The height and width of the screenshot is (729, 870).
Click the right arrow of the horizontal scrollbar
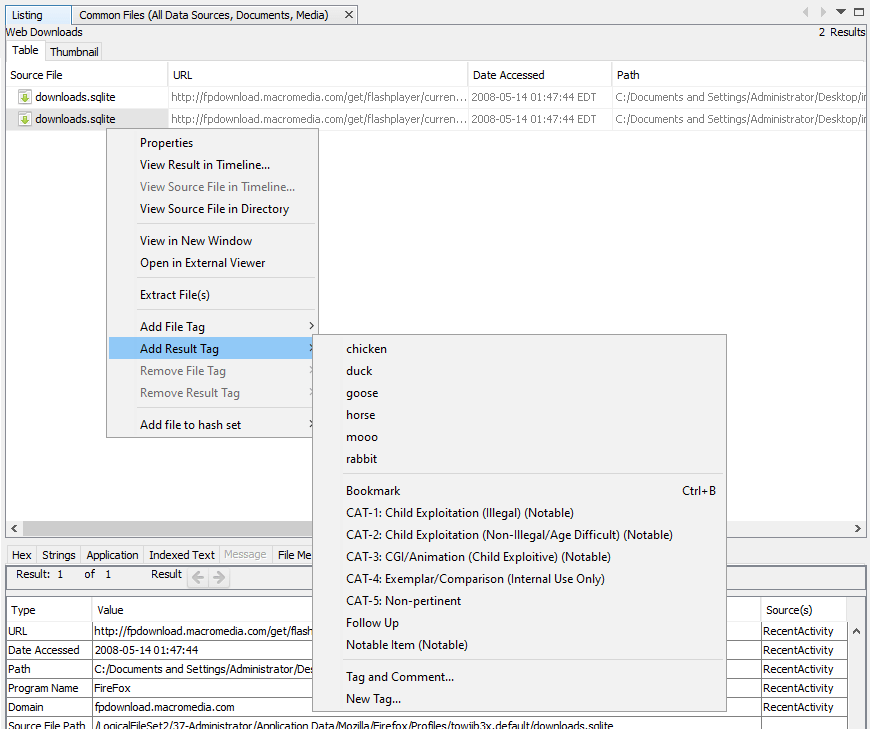pos(858,528)
